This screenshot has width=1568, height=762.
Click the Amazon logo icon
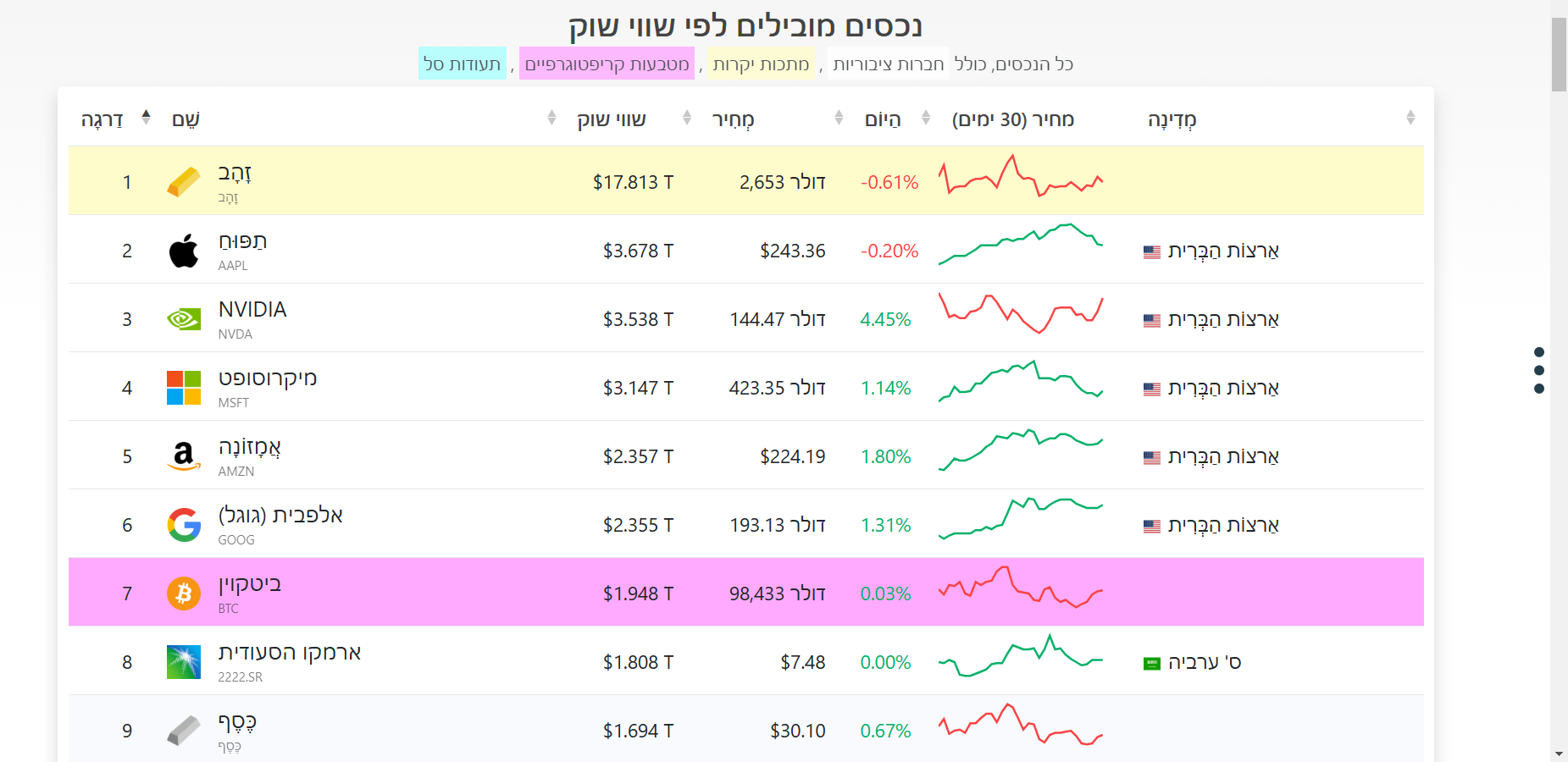[x=184, y=456]
